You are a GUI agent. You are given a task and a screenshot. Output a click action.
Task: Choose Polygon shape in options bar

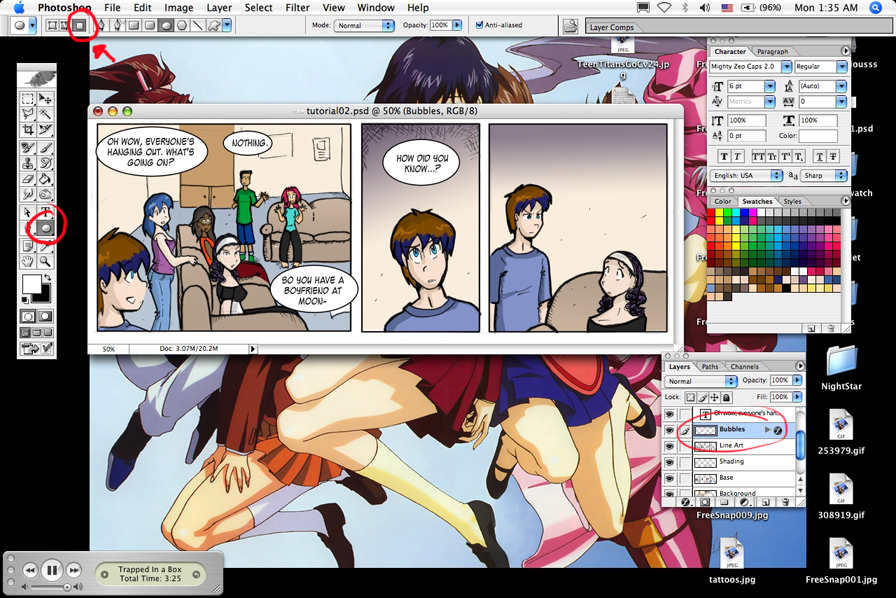click(182, 25)
